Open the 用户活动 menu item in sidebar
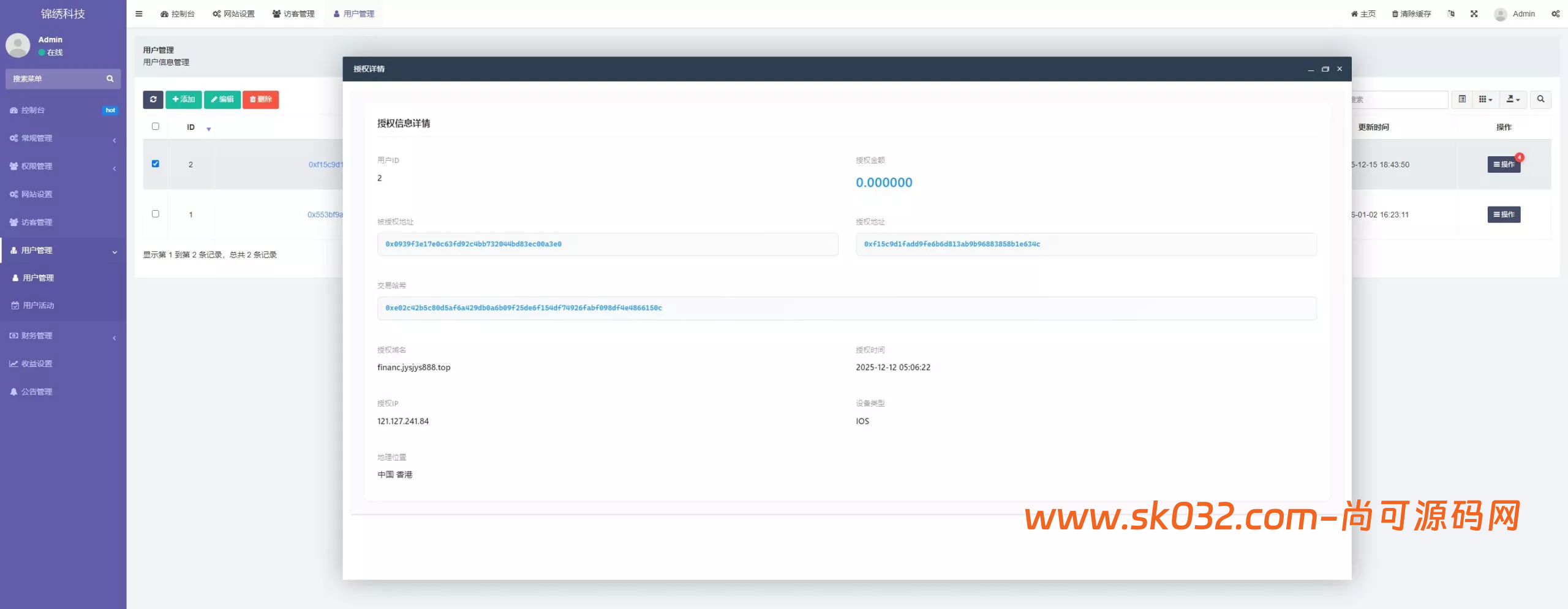 [x=39, y=304]
